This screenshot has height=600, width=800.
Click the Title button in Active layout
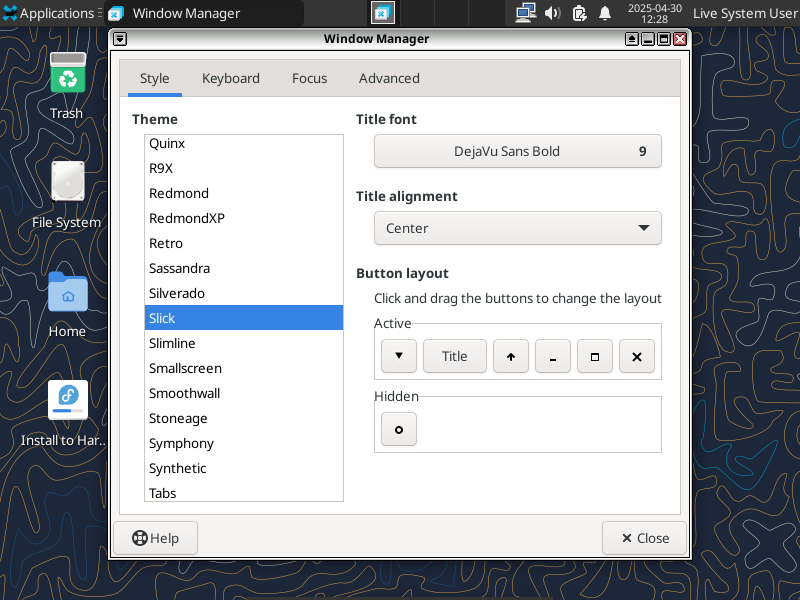point(455,356)
